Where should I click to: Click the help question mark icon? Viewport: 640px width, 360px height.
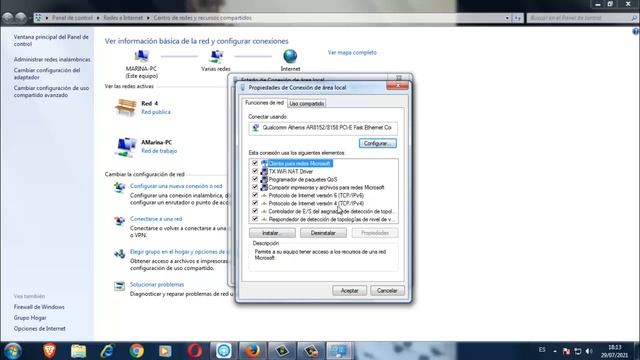pos(636,31)
